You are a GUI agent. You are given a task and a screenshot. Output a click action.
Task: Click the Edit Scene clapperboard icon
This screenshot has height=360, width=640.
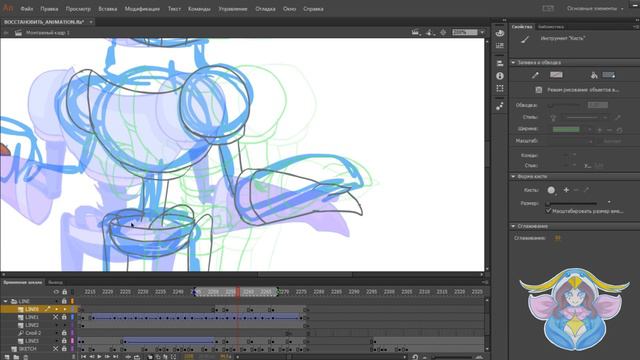pos(416,32)
